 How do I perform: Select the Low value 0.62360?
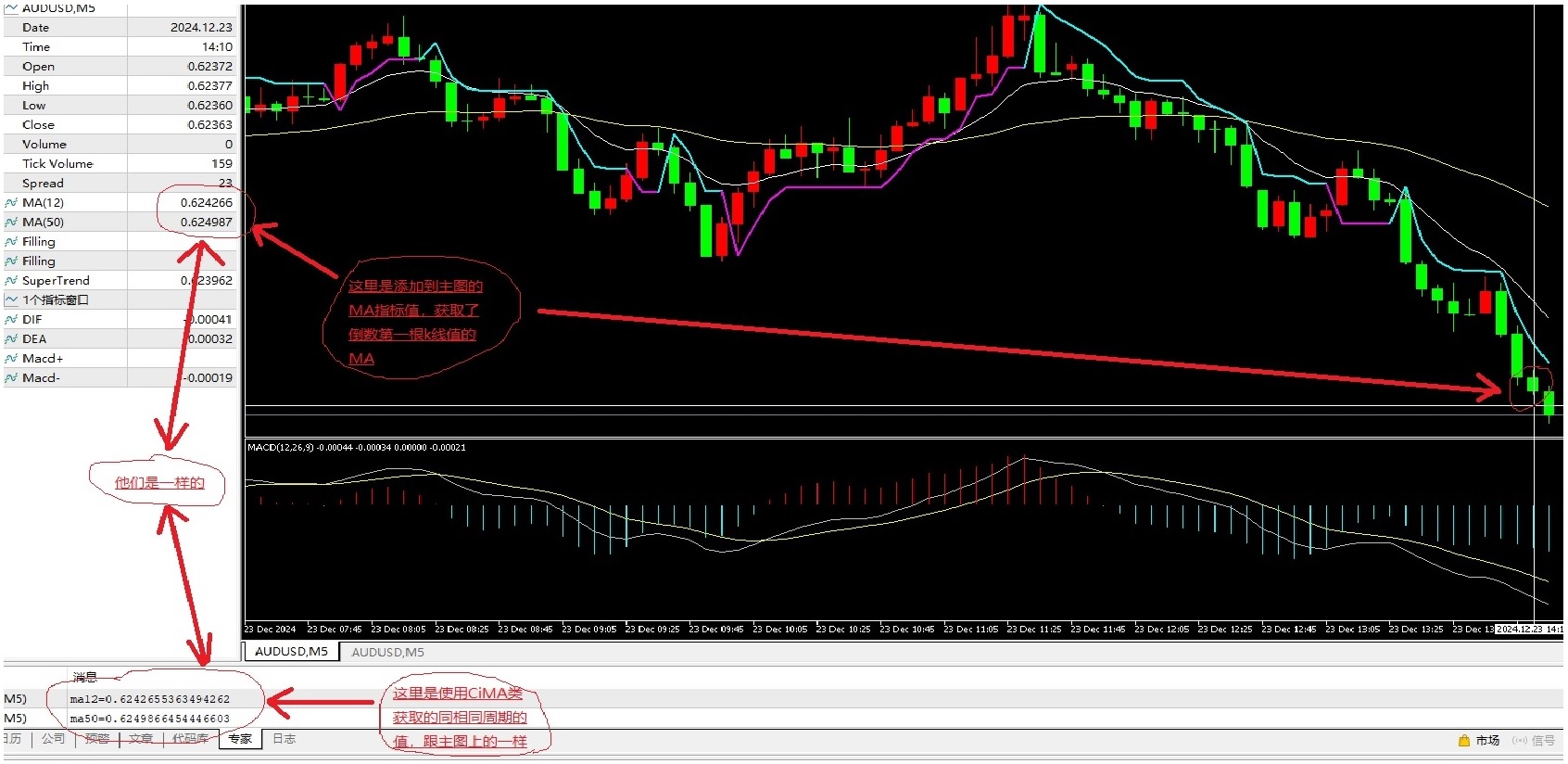pos(210,106)
